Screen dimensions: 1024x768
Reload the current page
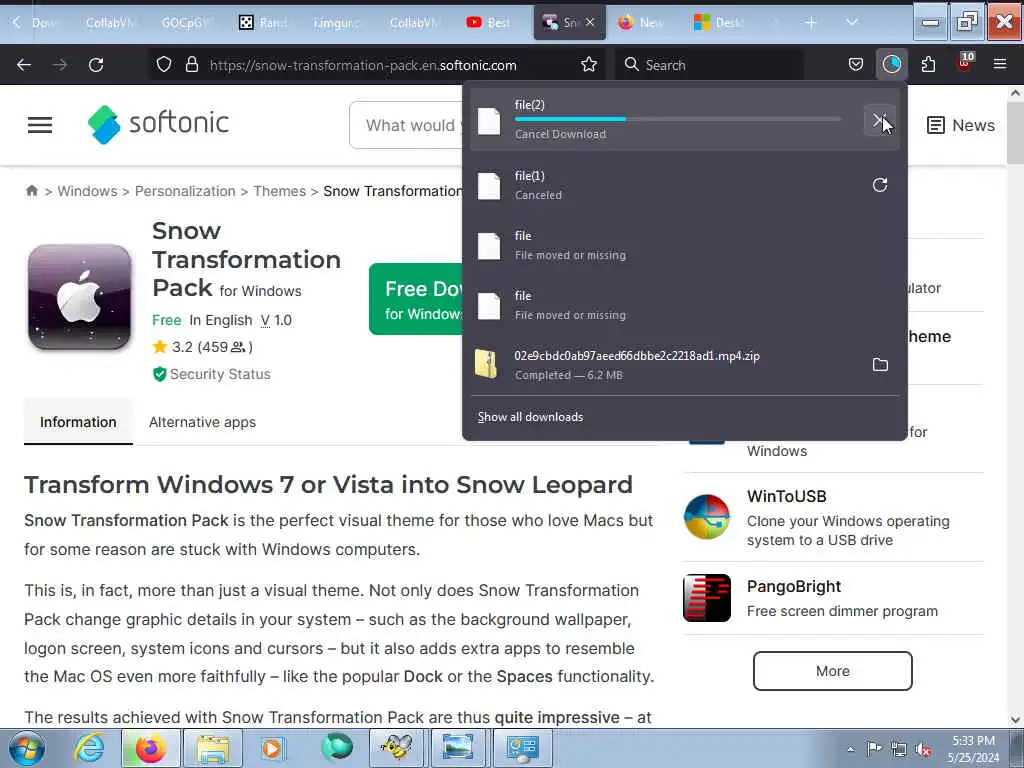click(96, 65)
